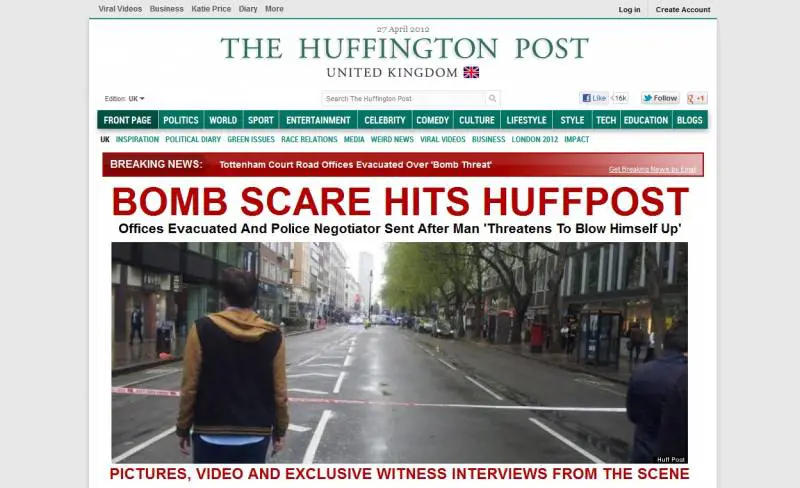
Task: Go to the Media sub-section
Action: [x=354, y=139]
